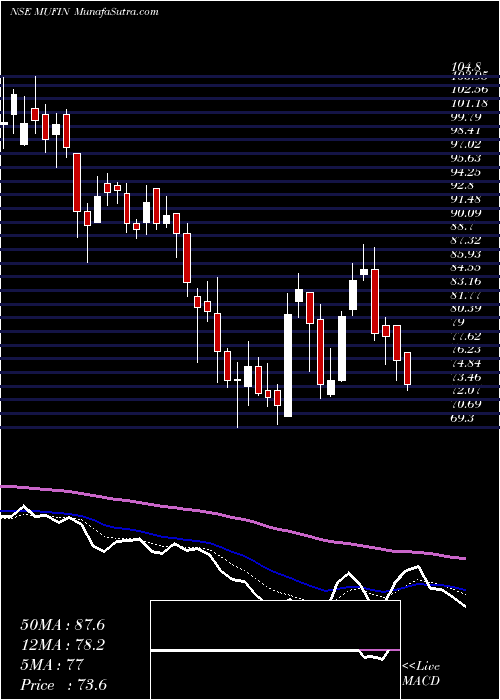This screenshot has width=500, height=700.
Task: Click the 77.62 price axis label
Action: point(467,337)
